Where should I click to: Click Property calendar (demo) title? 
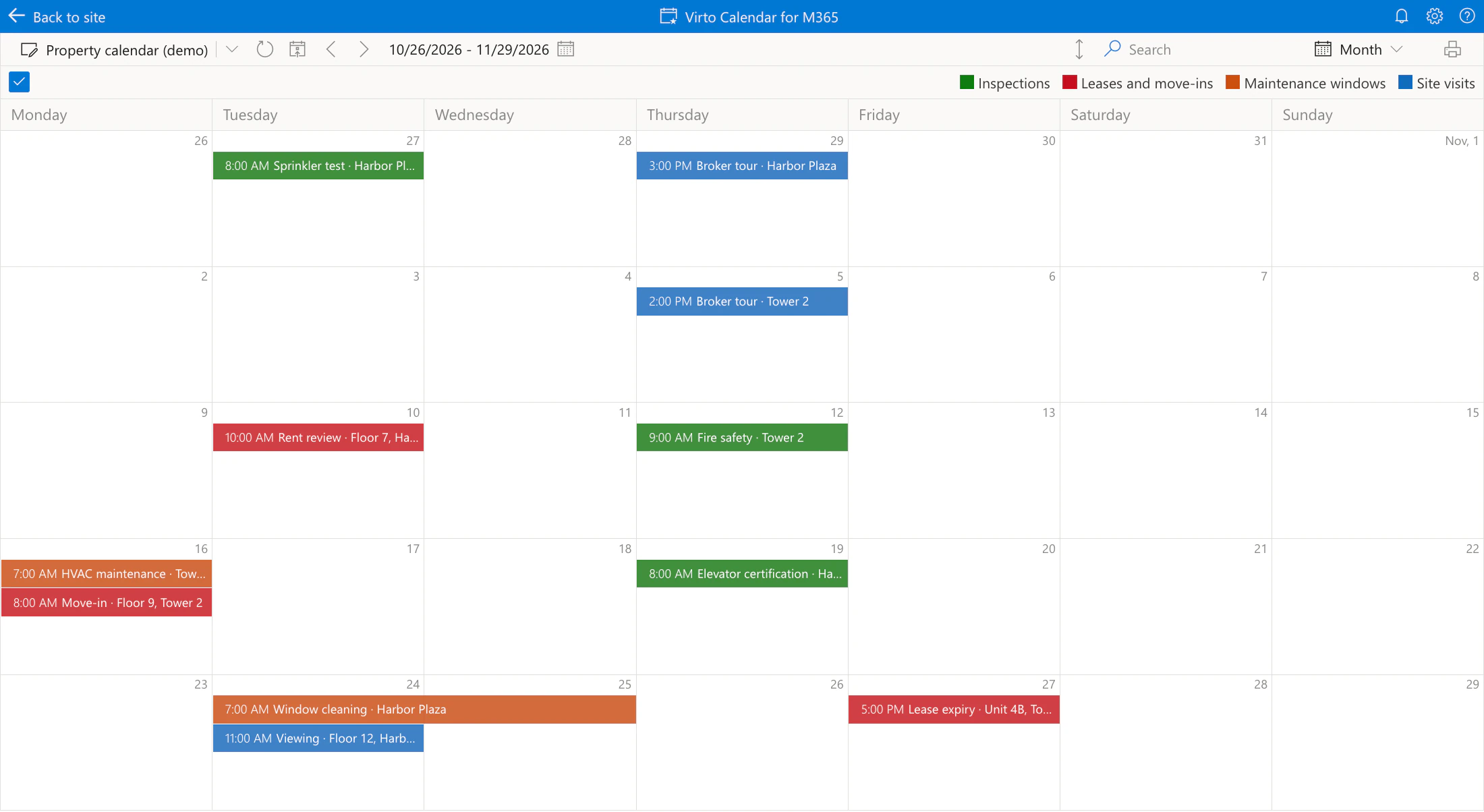[127, 51]
